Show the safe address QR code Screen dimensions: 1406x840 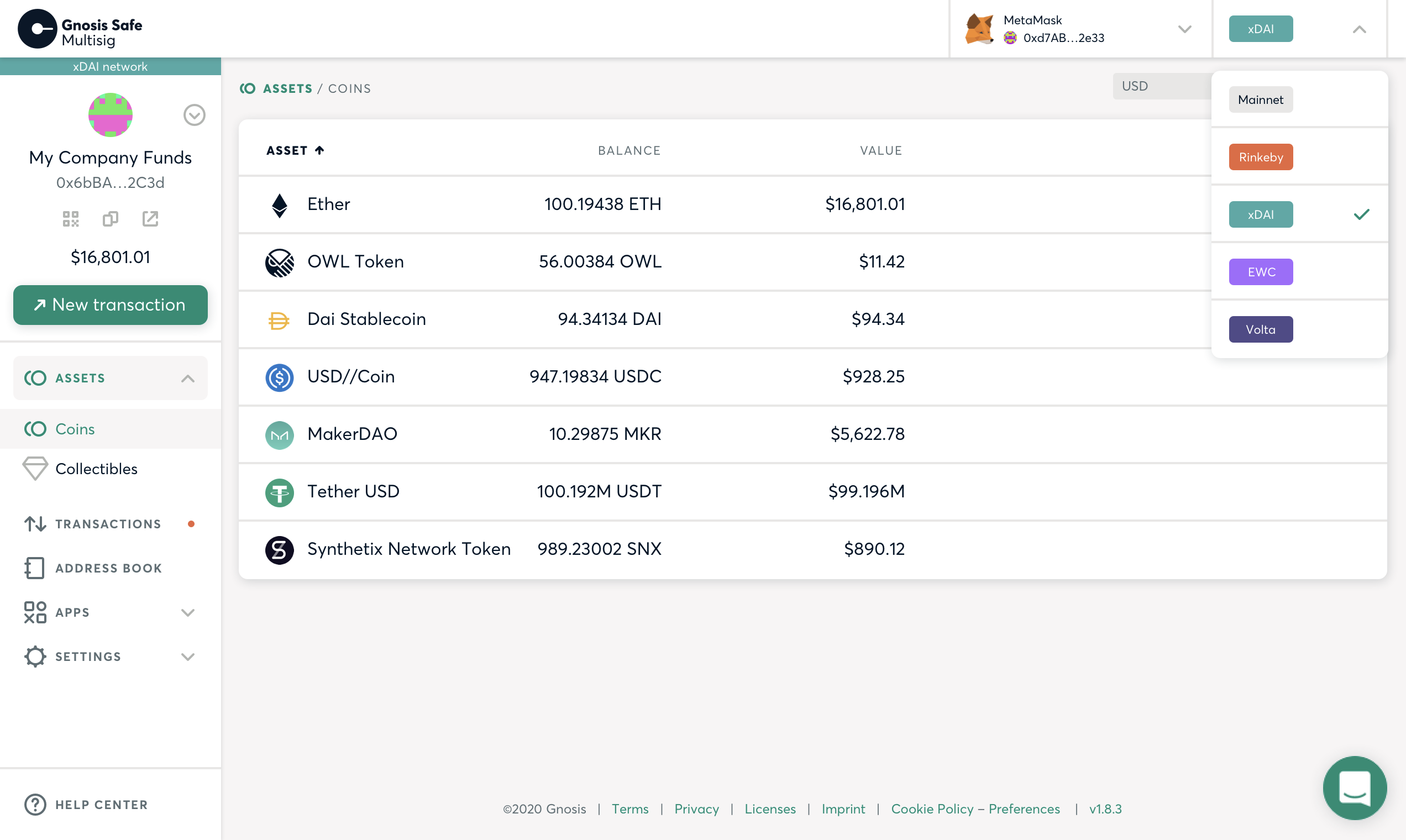pos(71,218)
